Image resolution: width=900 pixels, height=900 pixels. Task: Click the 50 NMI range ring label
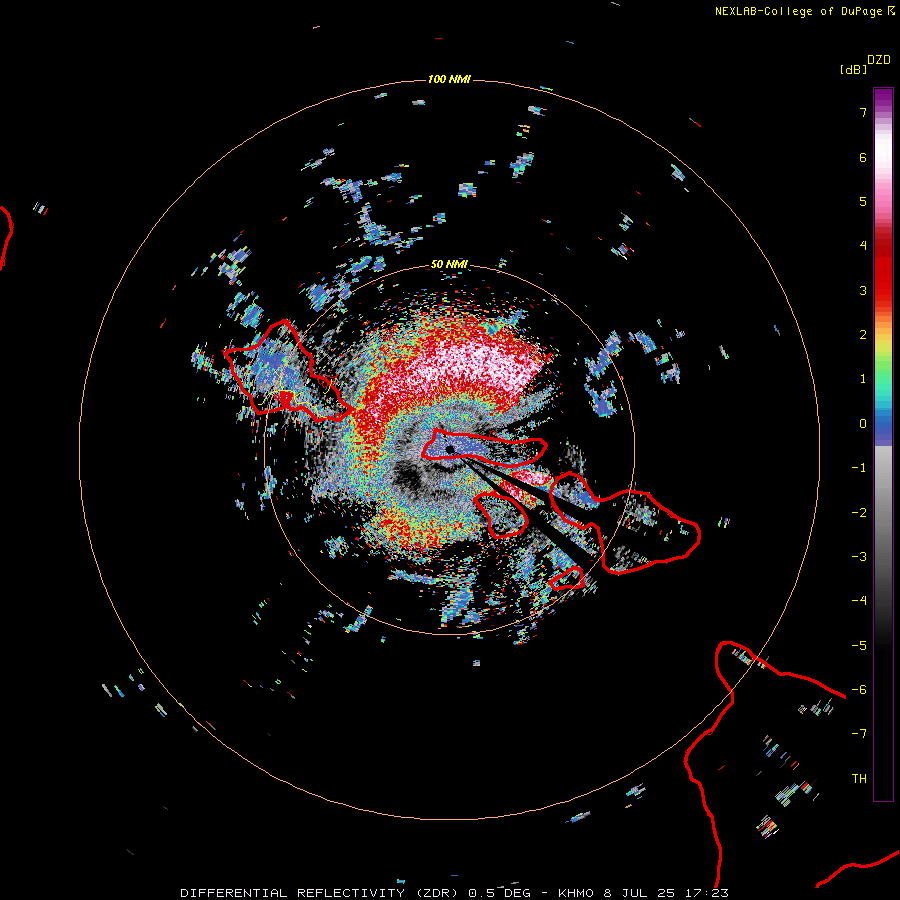point(449,264)
